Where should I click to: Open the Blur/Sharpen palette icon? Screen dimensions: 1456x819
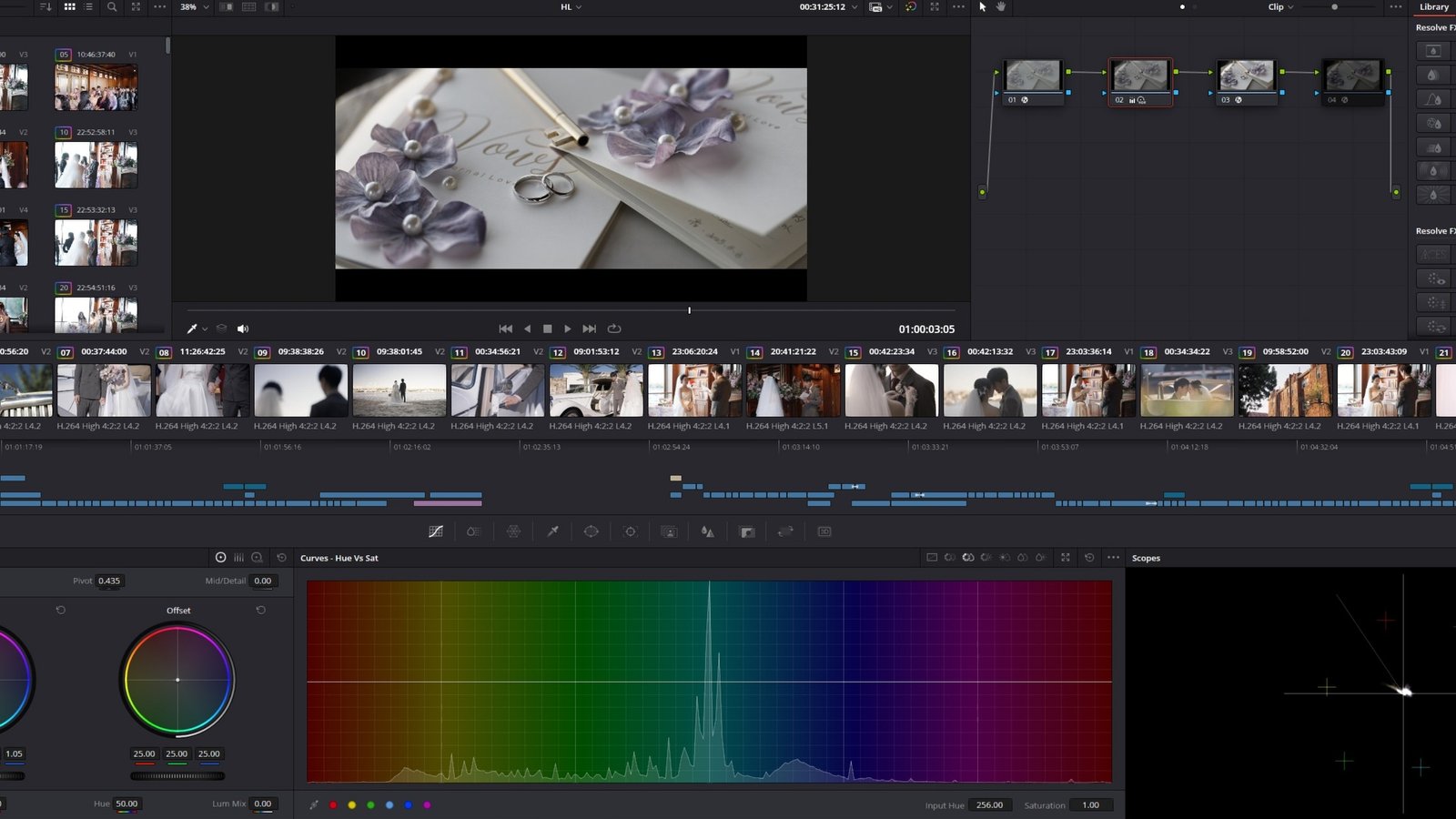(707, 531)
